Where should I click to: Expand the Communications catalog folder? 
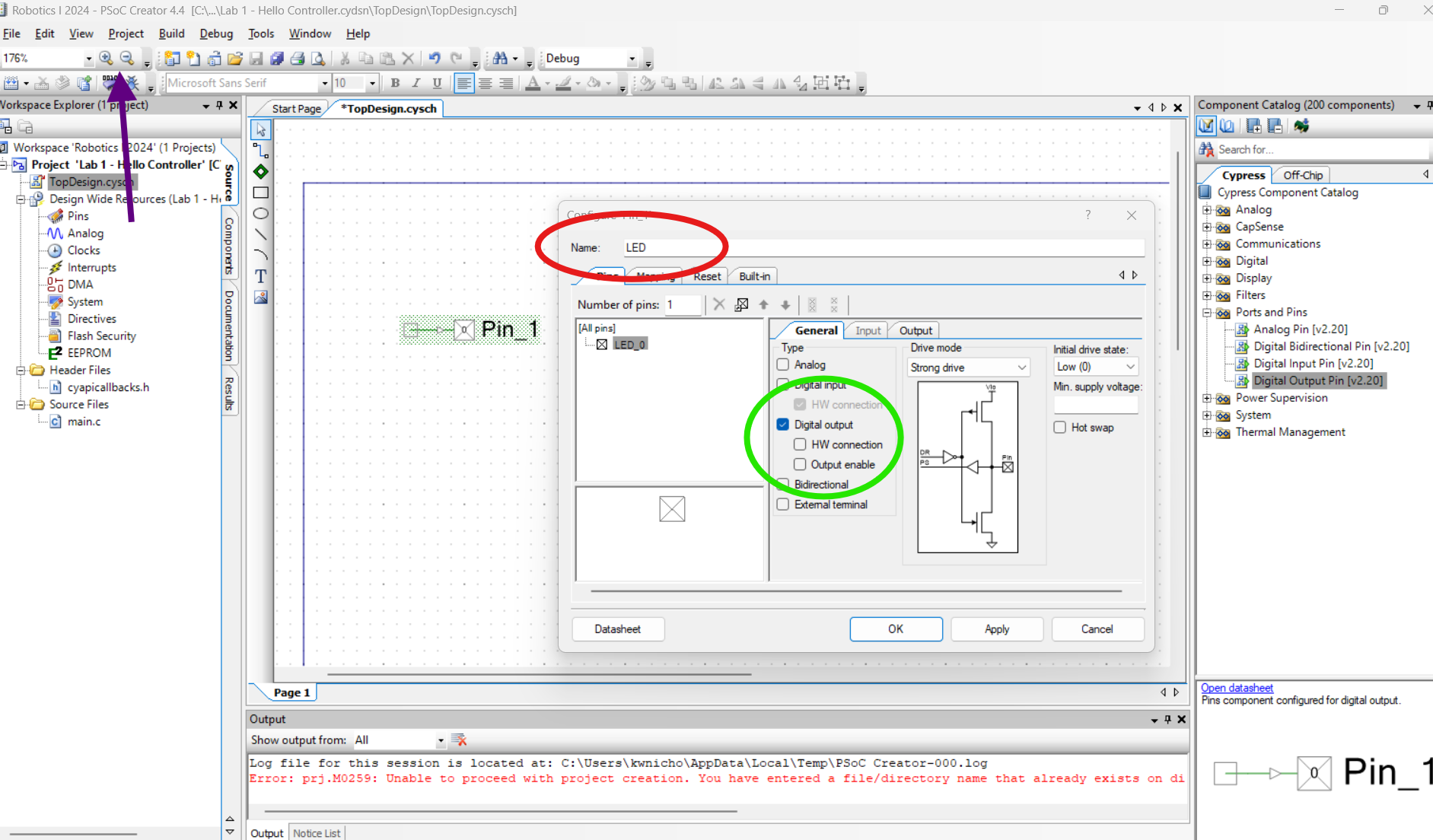[1206, 244]
